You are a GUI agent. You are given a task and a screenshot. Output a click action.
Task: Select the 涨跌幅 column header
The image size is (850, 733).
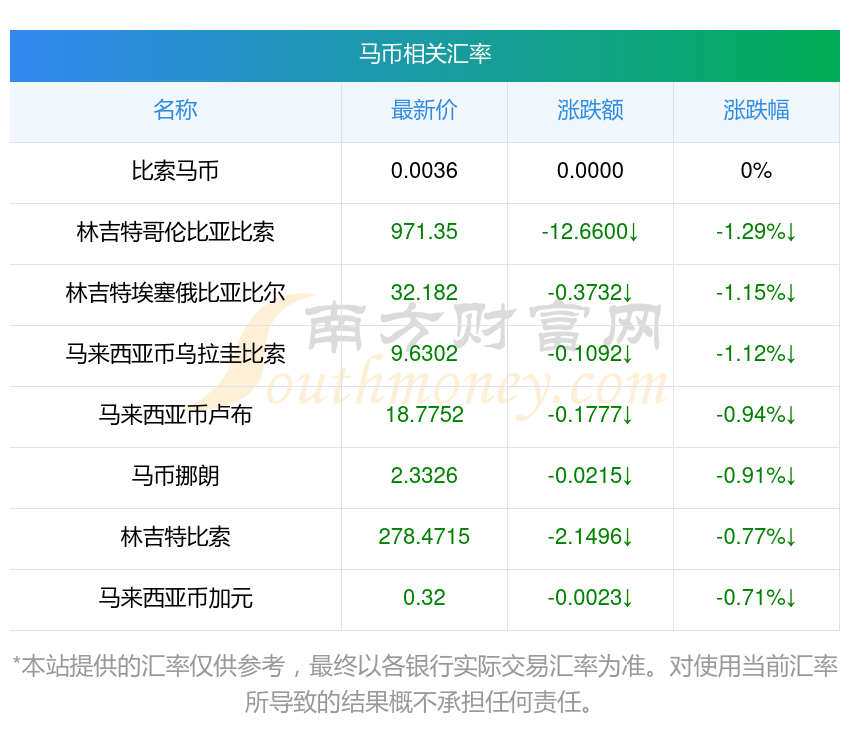(x=756, y=110)
